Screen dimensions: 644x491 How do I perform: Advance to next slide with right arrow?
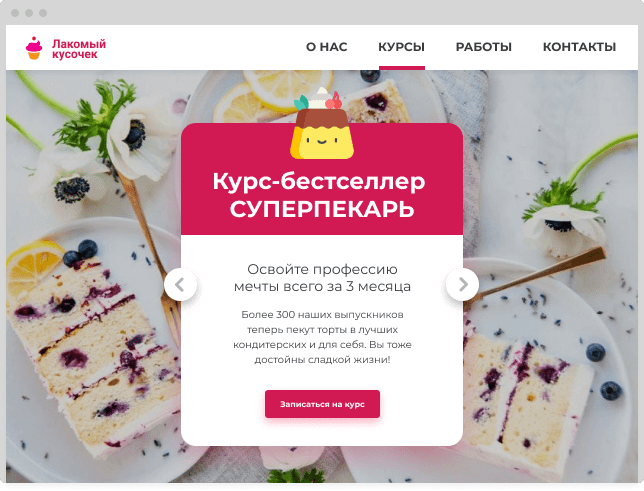(462, 284)
